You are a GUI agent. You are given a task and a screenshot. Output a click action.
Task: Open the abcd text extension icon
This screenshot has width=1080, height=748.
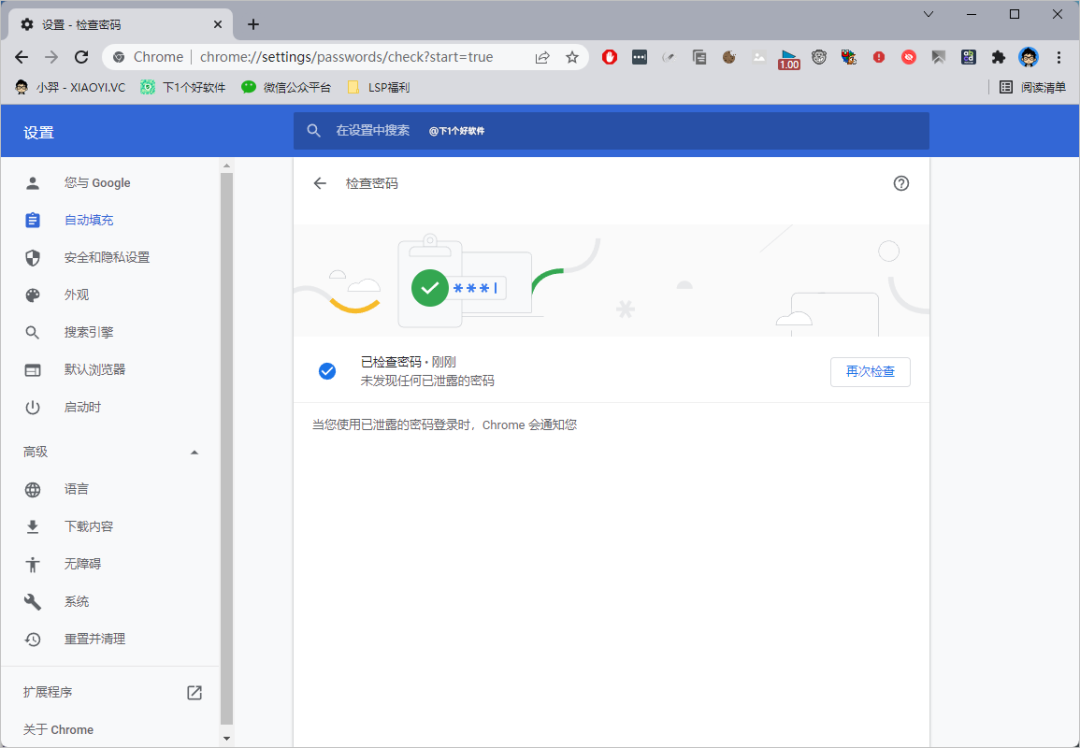pos(968,57)
